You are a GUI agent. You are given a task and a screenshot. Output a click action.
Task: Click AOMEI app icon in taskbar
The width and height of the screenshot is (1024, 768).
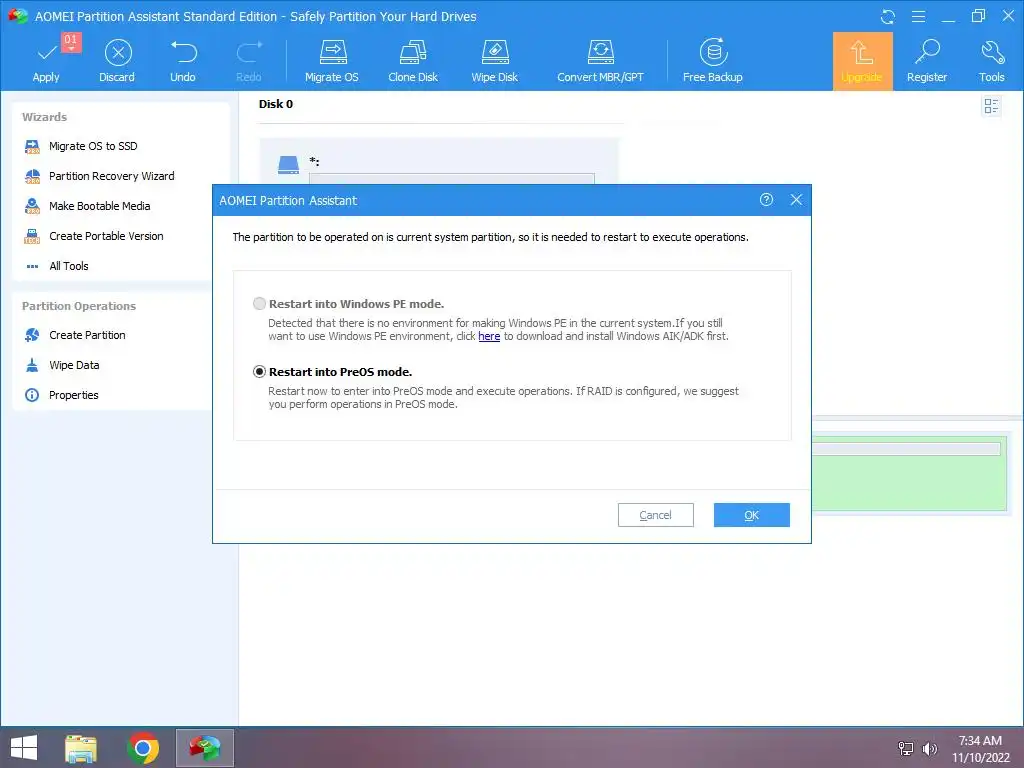coord(205,748)
